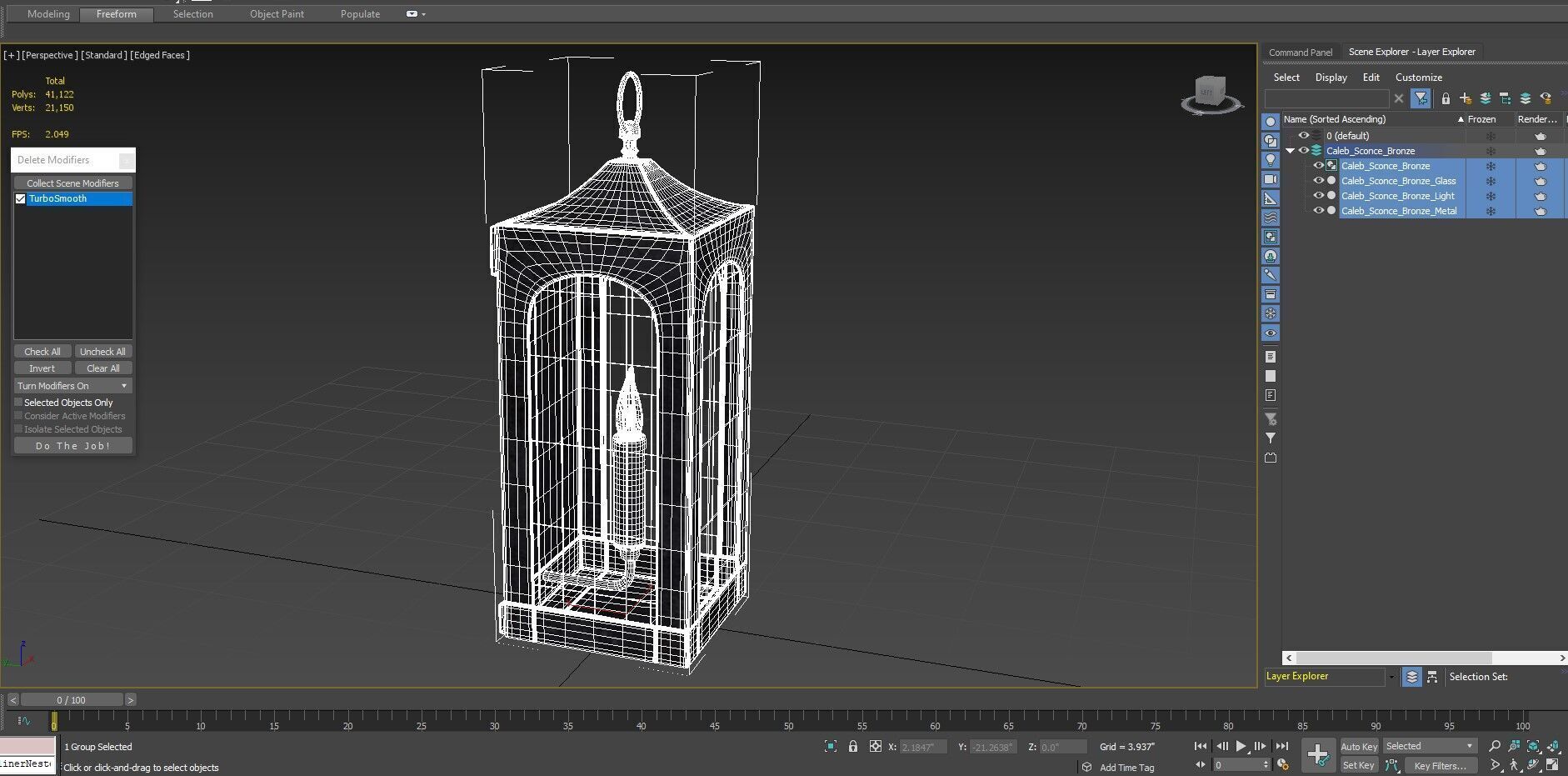The height and width of the screenshot is (776, 1568).
Task: Toggle the Selection Lock padlock in status bar
Action: 852,747
